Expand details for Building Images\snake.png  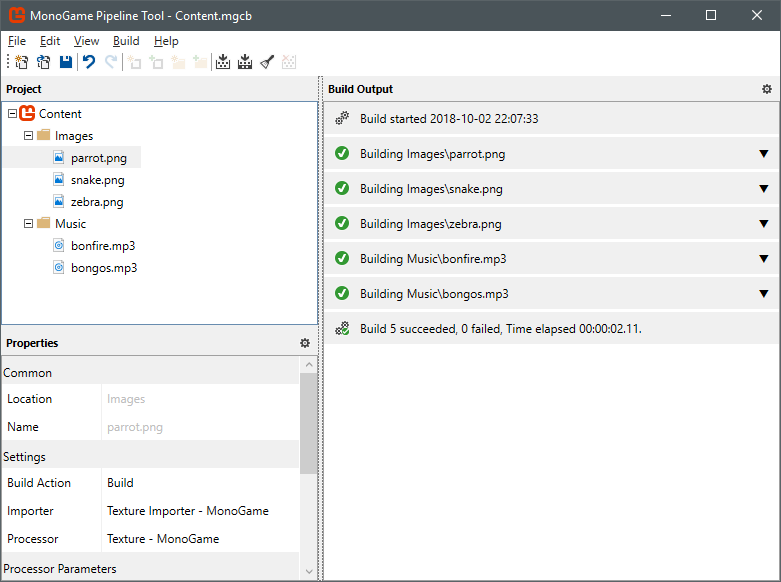763,188
